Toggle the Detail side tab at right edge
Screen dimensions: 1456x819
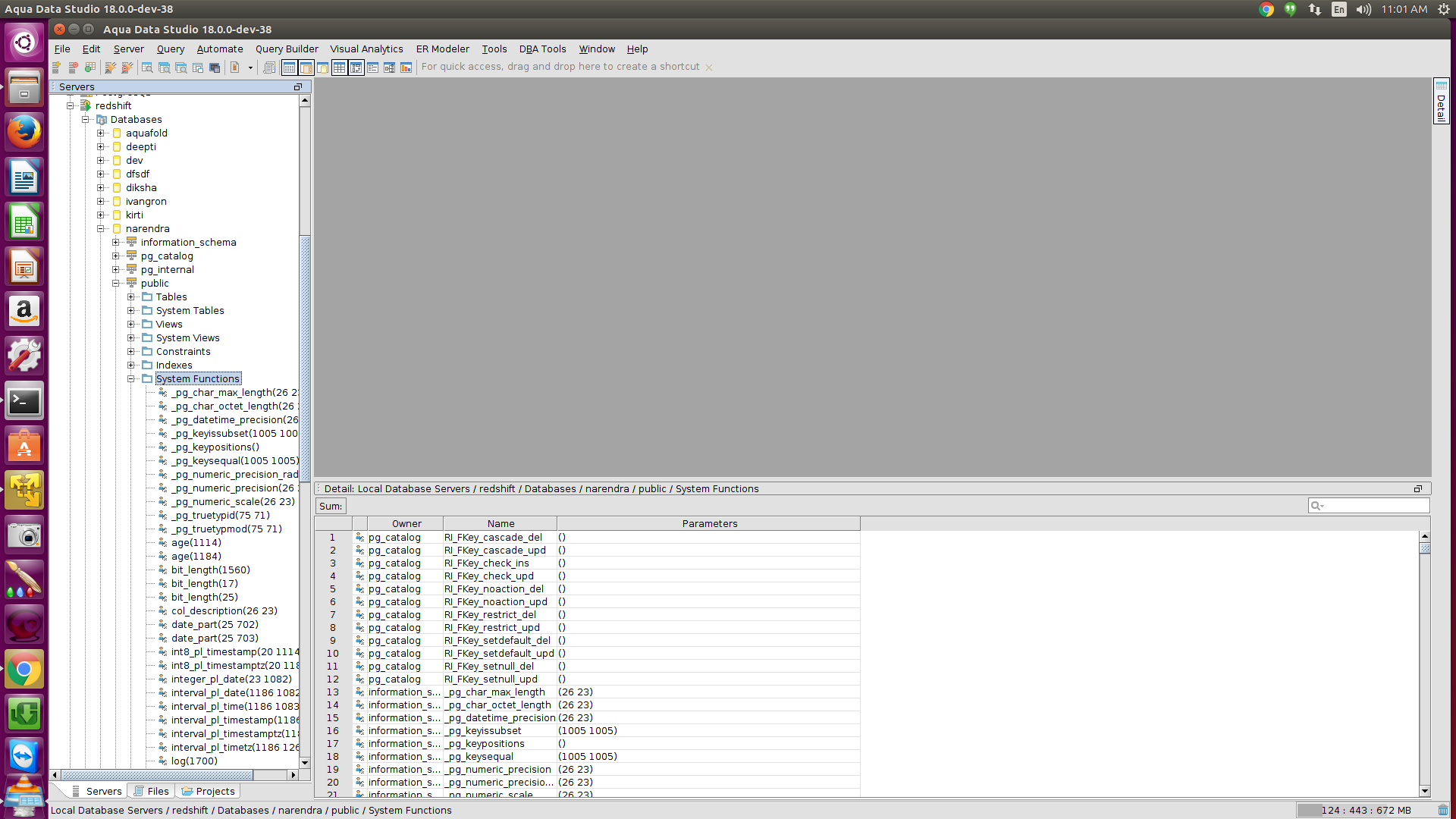(x=1441, y=101)
